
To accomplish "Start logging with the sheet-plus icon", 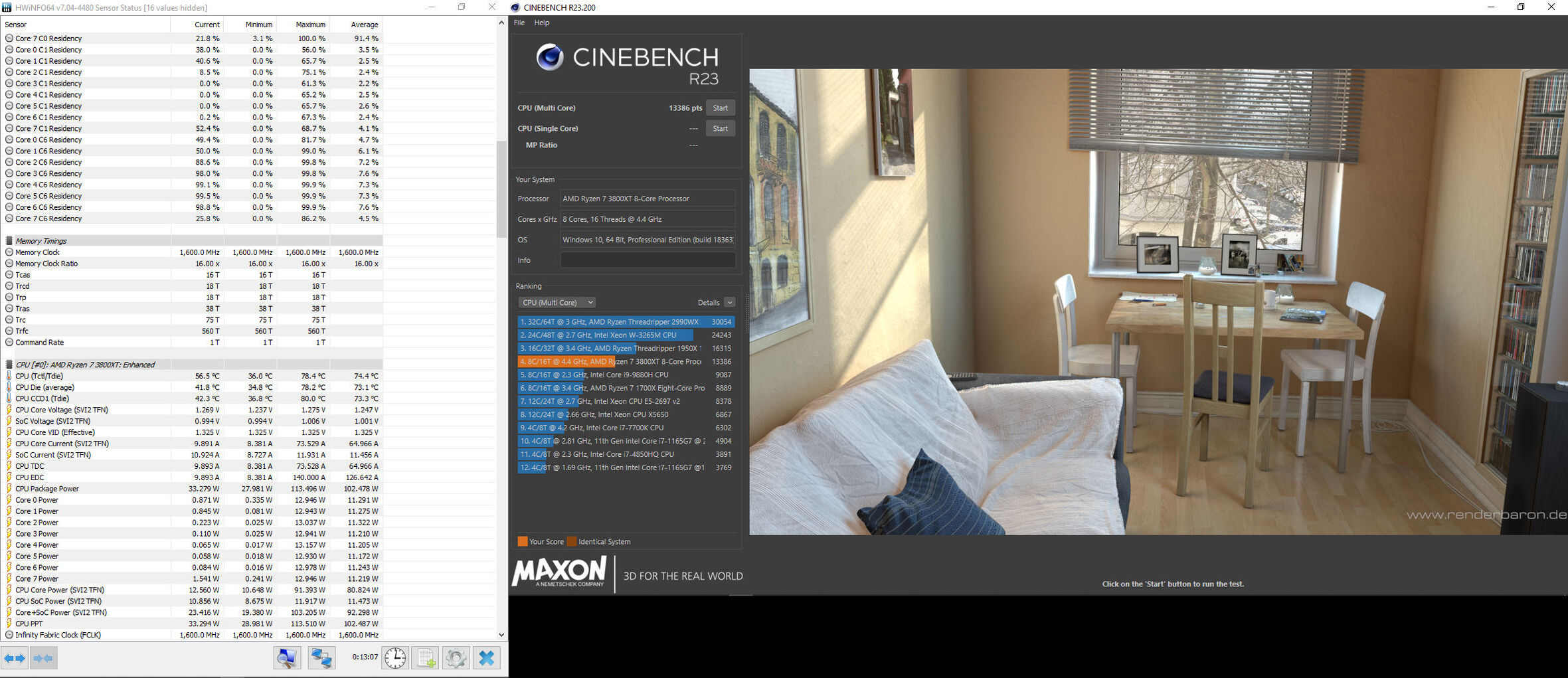I will (x=425, y=658).
